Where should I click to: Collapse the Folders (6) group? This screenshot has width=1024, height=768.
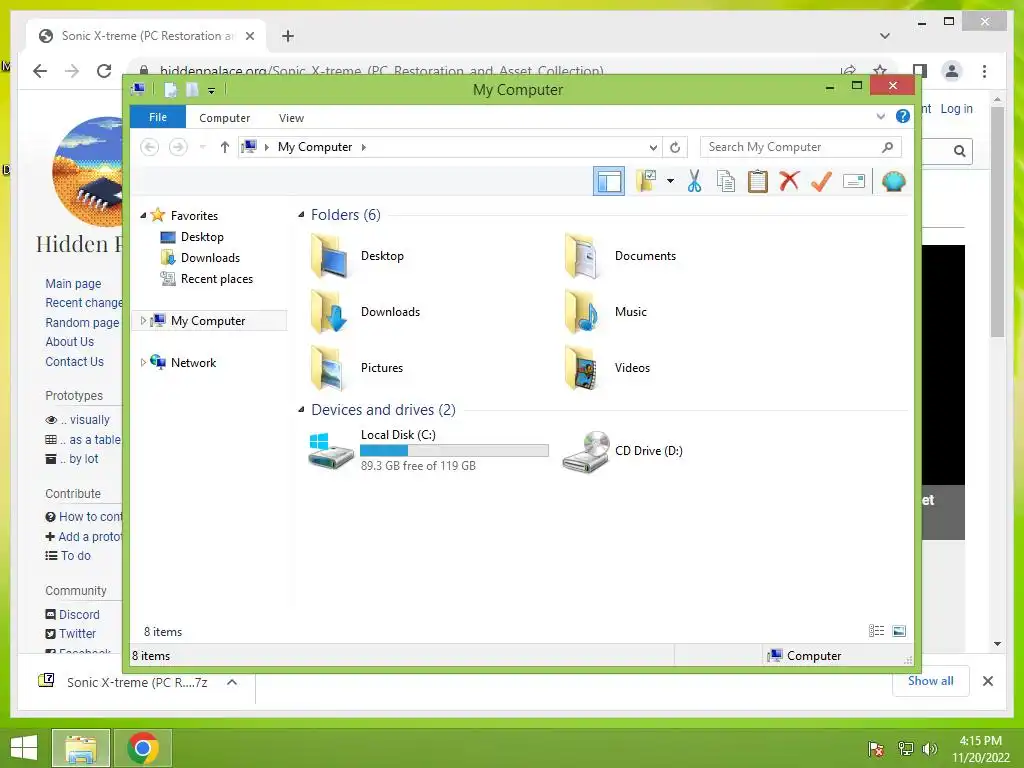click(301, 215)
